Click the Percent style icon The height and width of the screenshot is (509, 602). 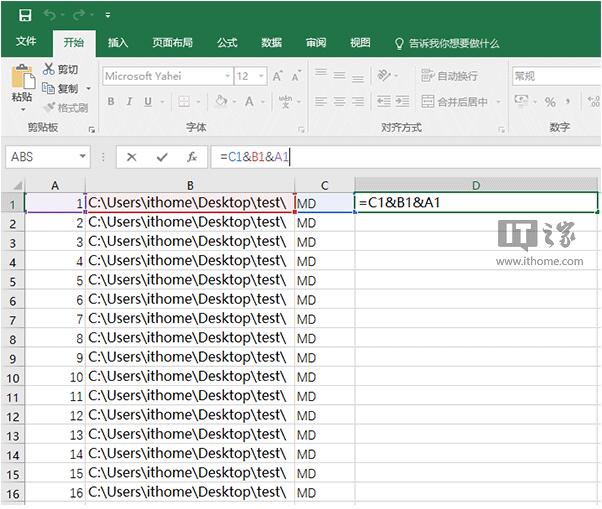[x=550, y=101]
